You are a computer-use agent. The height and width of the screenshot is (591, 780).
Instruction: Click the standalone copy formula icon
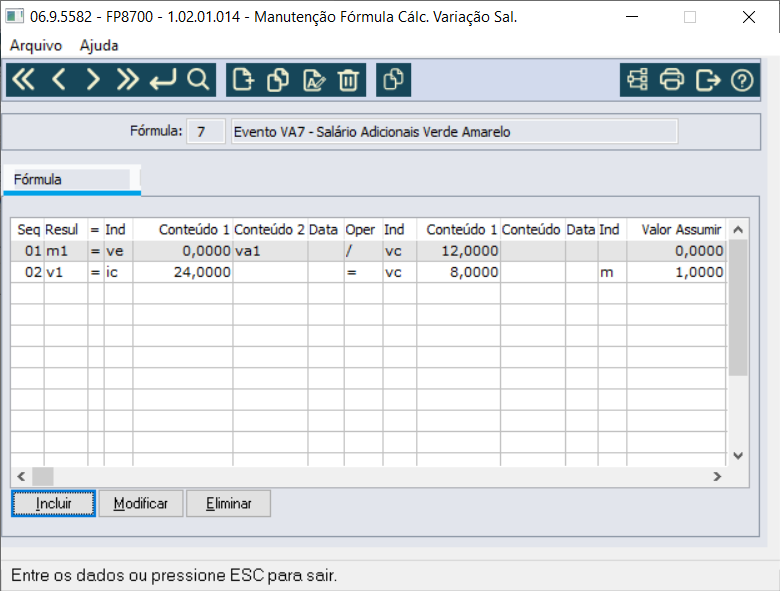click(x=393, y=80)
